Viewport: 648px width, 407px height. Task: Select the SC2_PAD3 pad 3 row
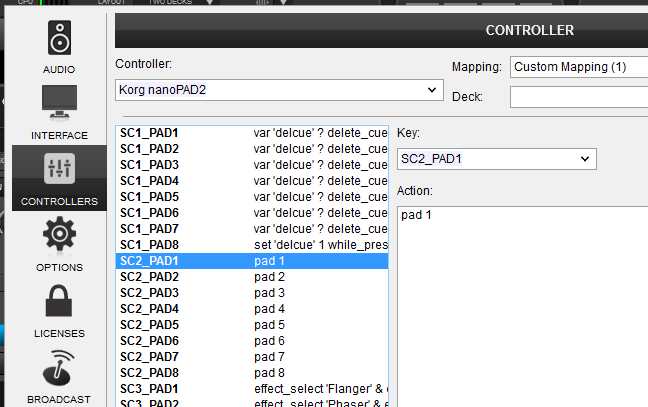coord(252,293)
